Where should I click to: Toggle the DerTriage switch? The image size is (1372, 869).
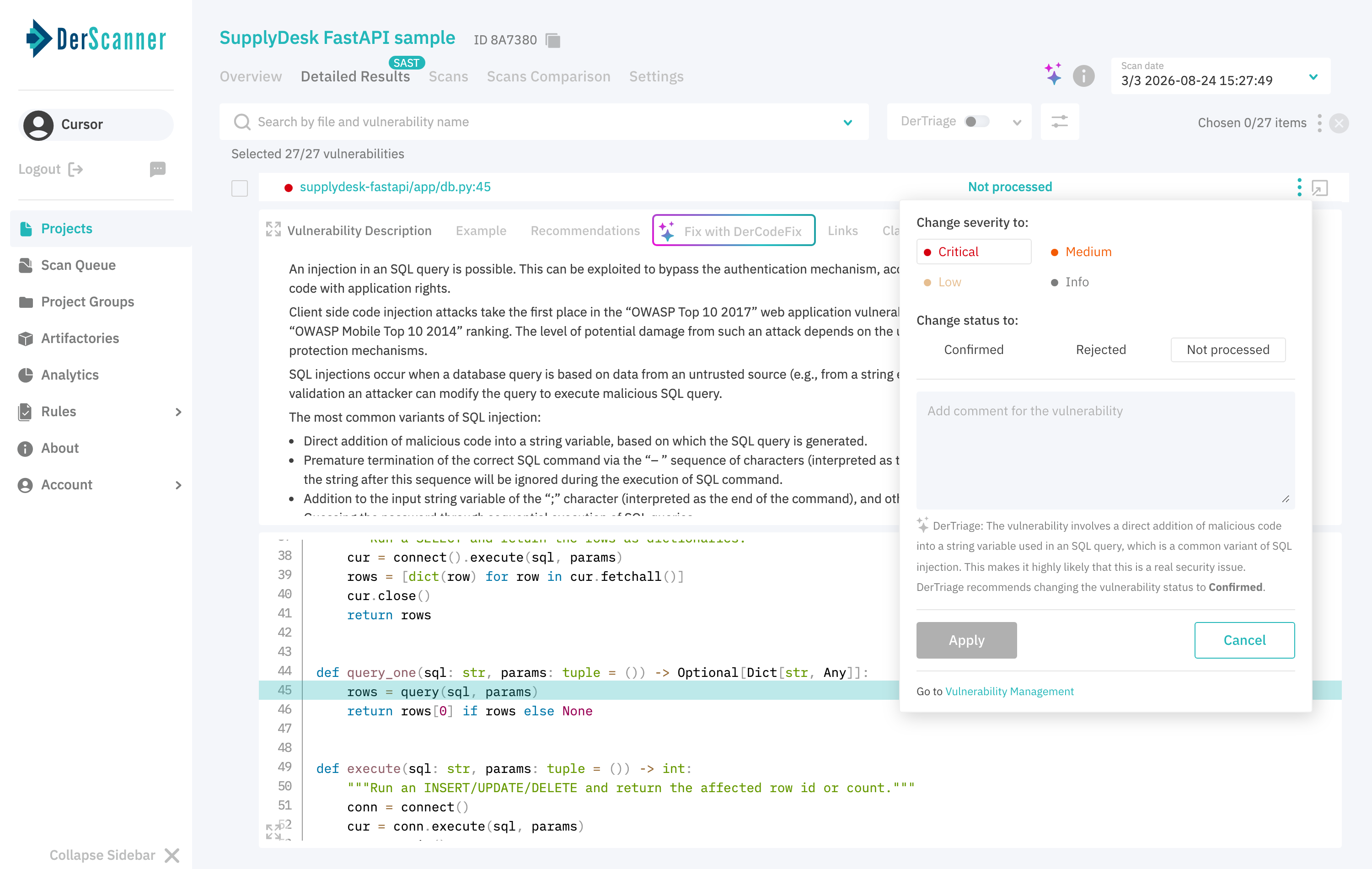coord(976,121)
